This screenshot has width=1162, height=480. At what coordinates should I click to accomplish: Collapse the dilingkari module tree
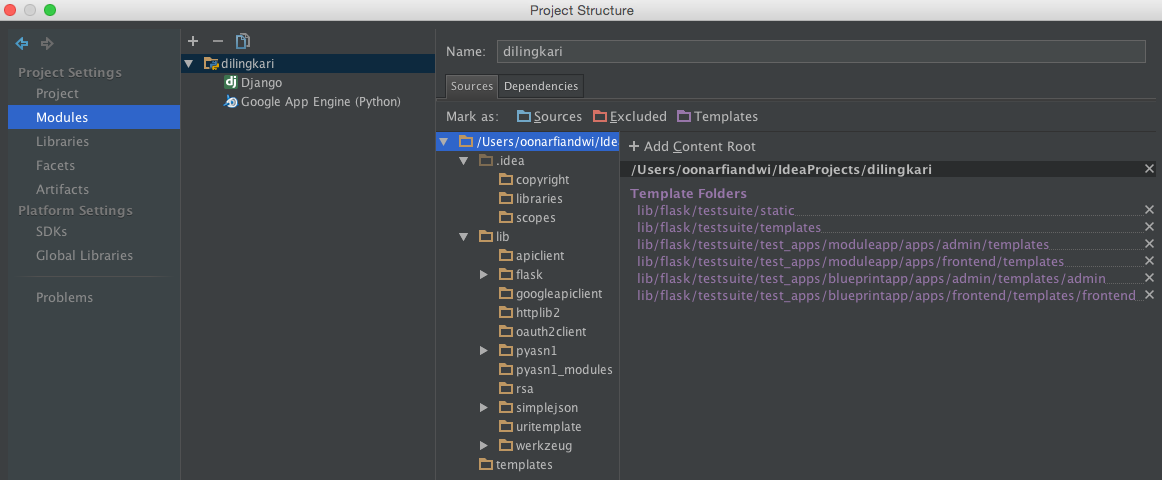click(x=189, y=63)
